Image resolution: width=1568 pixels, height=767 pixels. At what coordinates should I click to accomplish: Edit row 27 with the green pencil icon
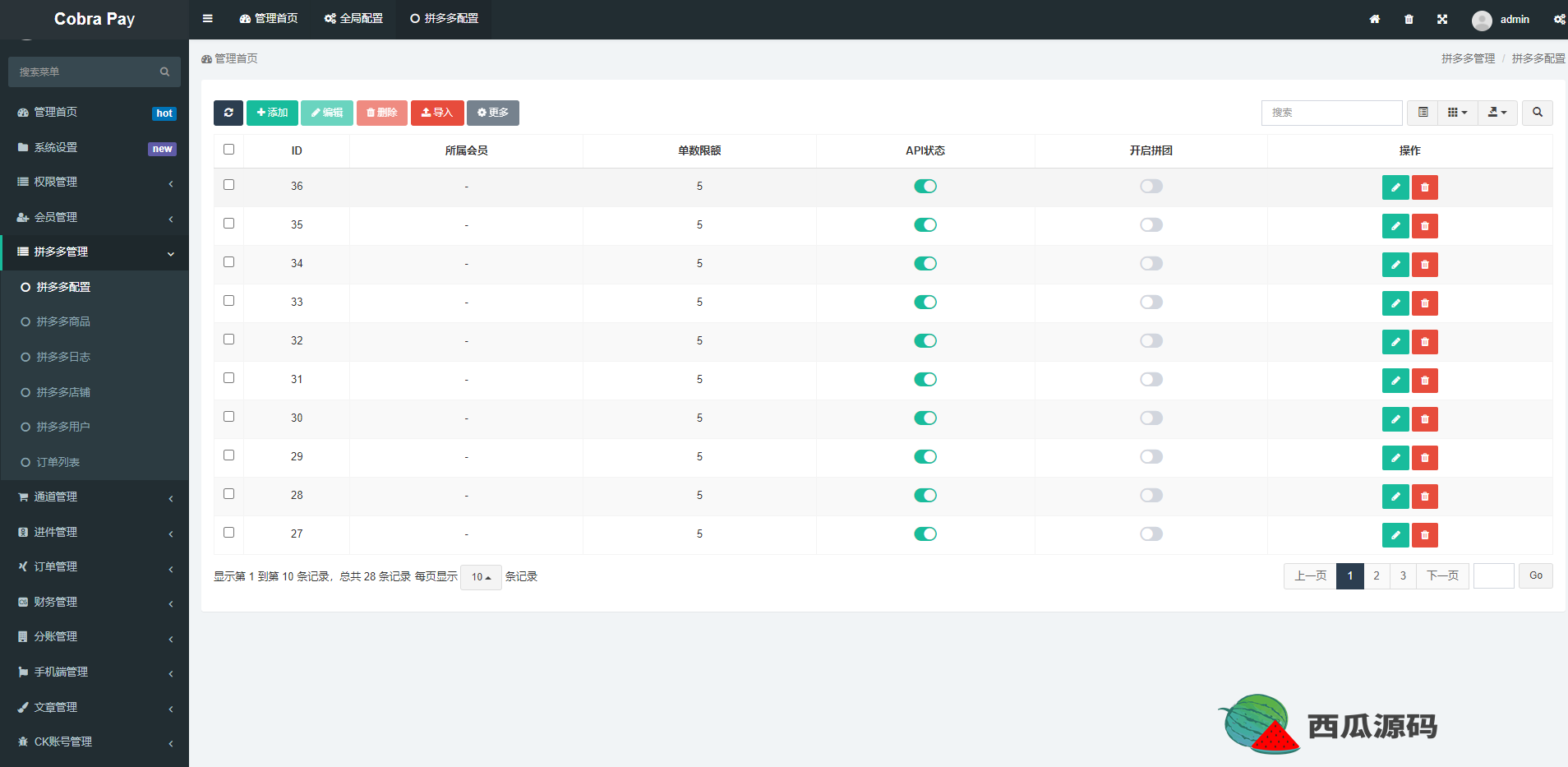[1395, 535]
